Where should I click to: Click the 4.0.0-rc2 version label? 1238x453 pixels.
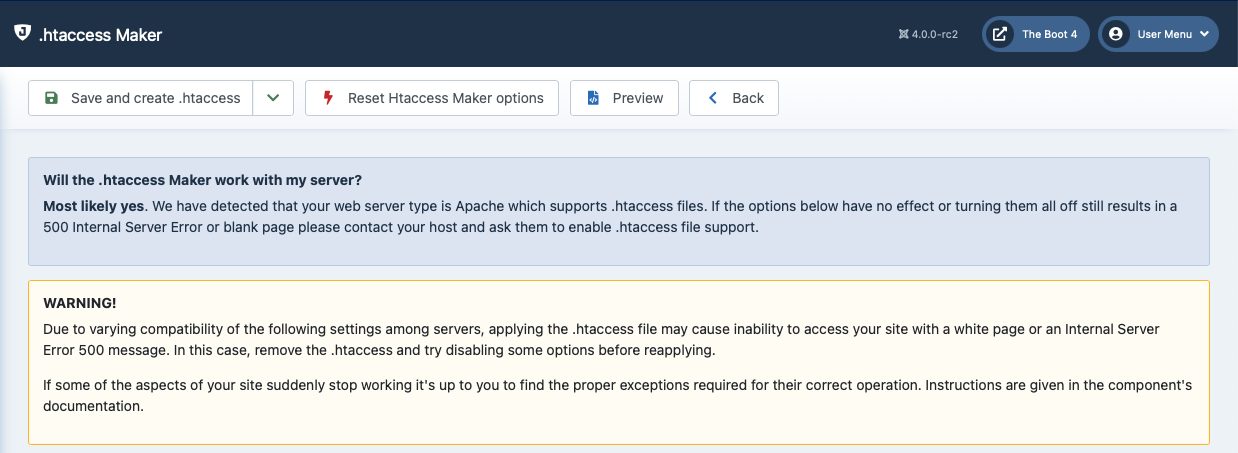(x=935, y=35)
